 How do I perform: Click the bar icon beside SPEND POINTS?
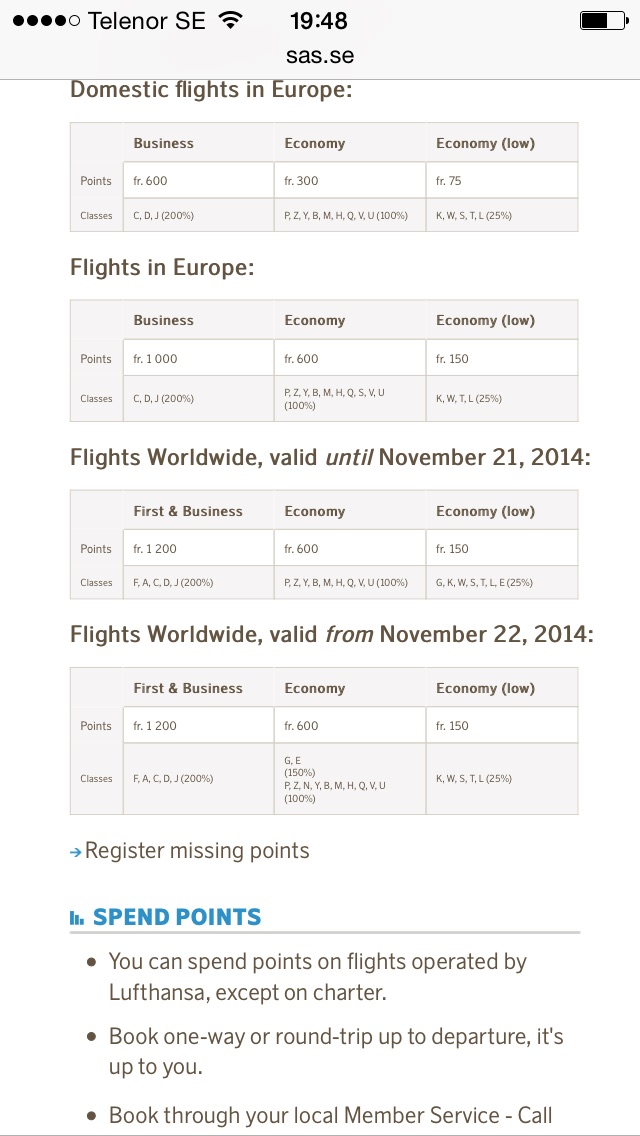[x=77, y=918]
